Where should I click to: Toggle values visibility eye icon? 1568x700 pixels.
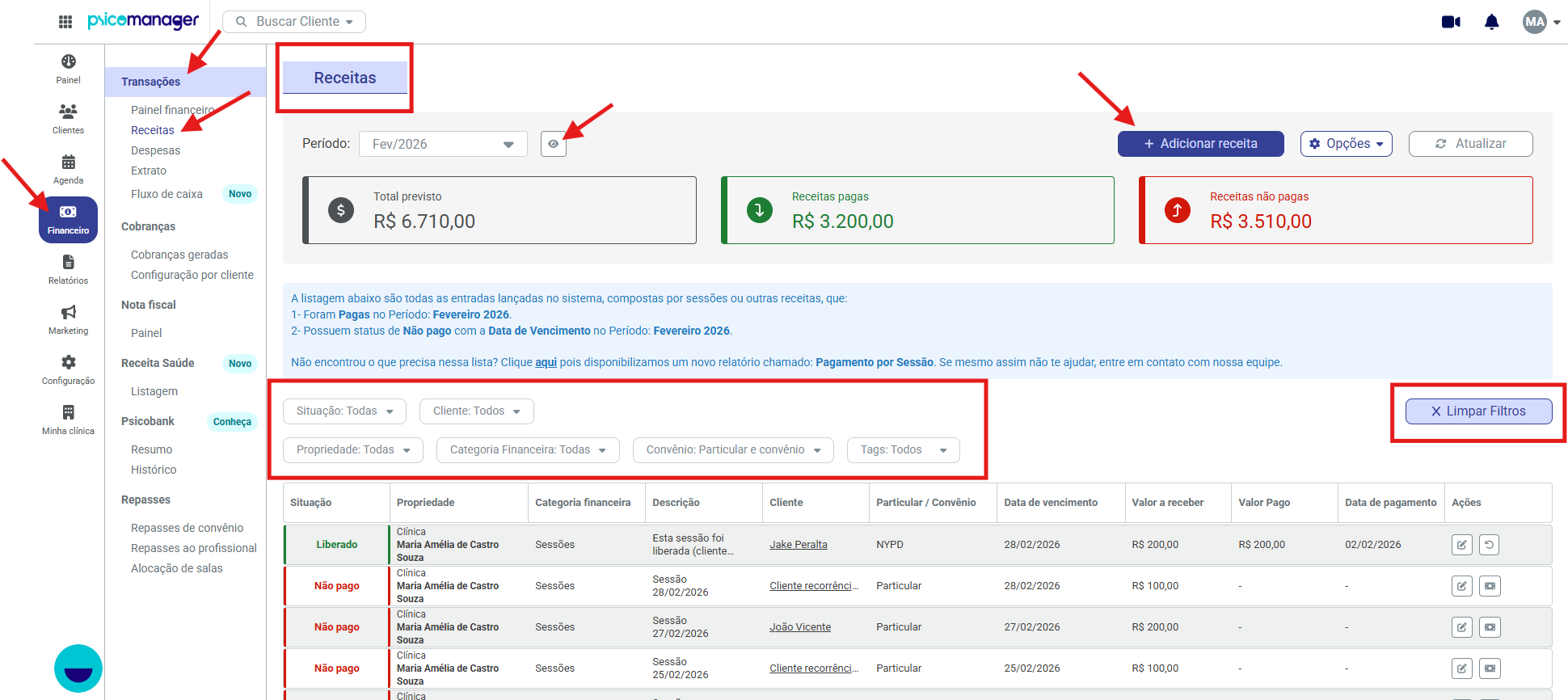pyautogui.click(x=554, y=144)
